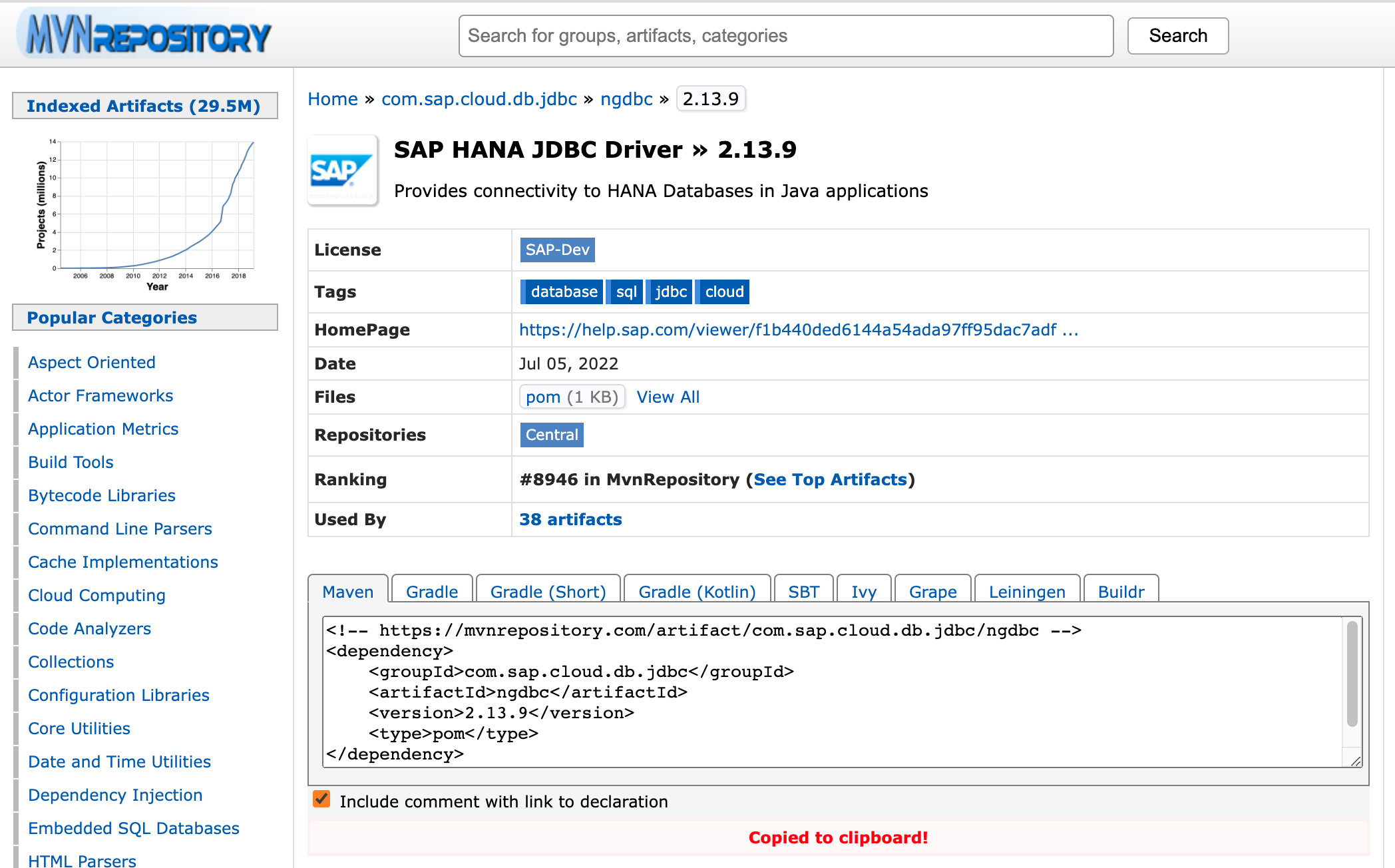Open the Leiningen tab
This screenshot has width=1395, height=868.
pos(1026,591)
